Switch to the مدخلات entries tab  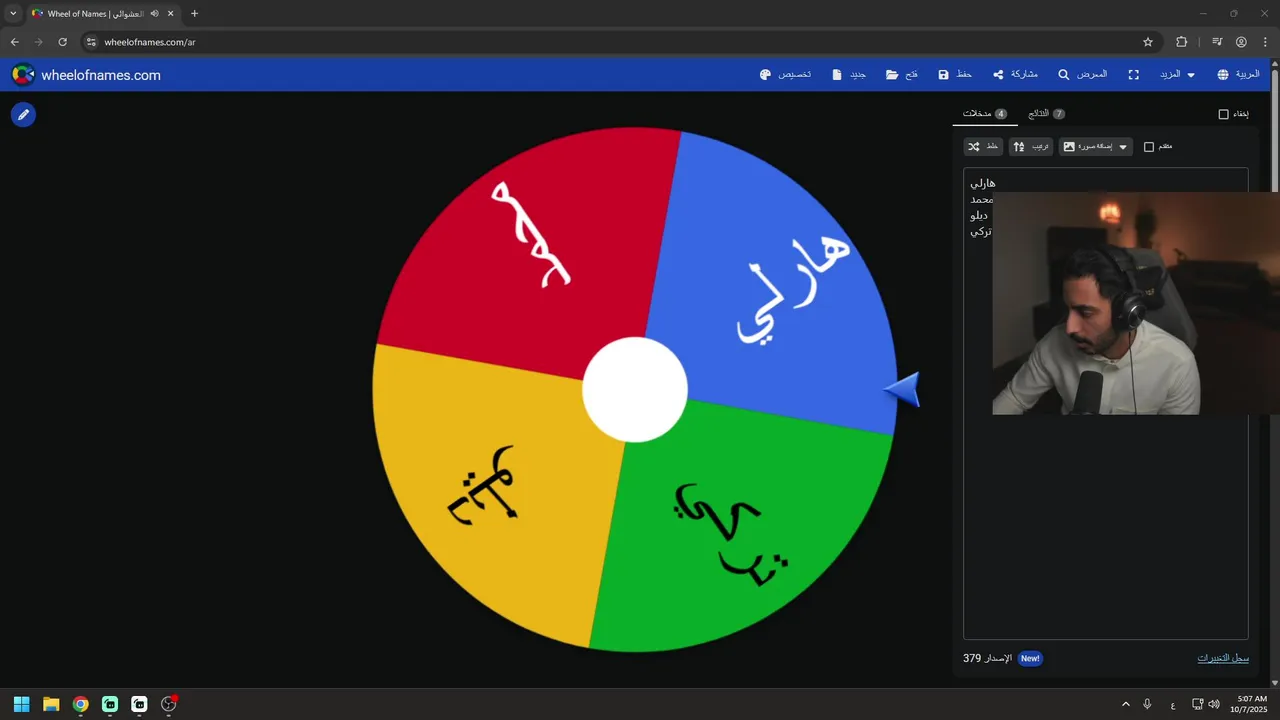985,114
